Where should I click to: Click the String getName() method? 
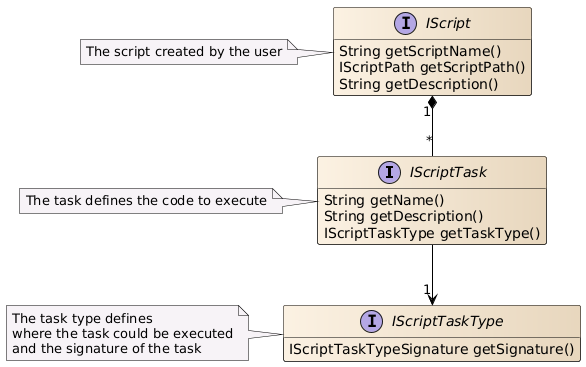[384, 200]
